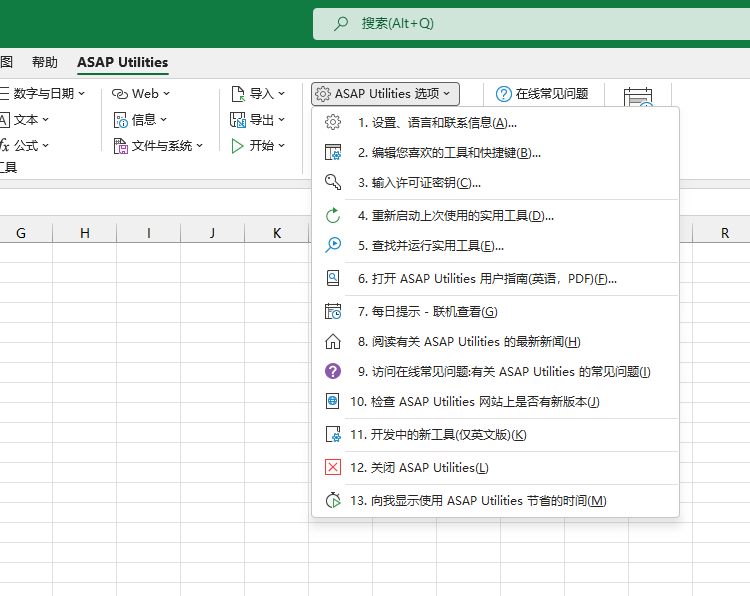This screenshot has width=750, height=596.
Task: Select column K header
Action: (277, 233)
